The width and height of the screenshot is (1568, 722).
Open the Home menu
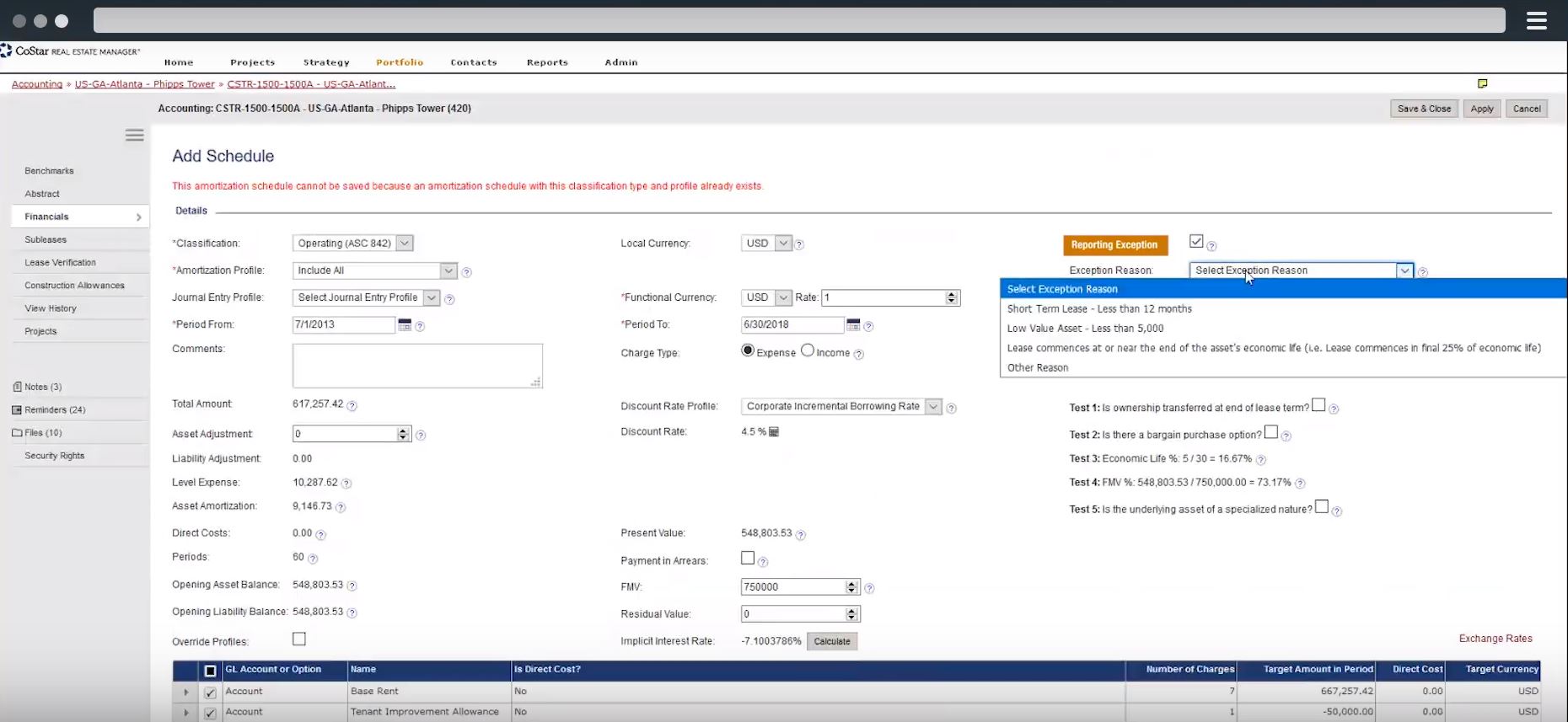tap(179, 62)
